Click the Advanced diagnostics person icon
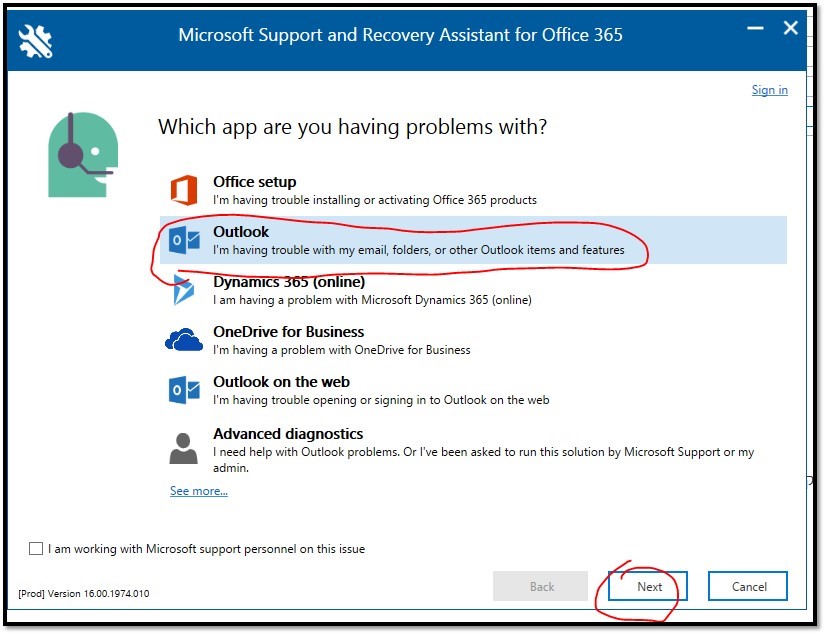This screenshot has height=635, width=826. (183, 448)
